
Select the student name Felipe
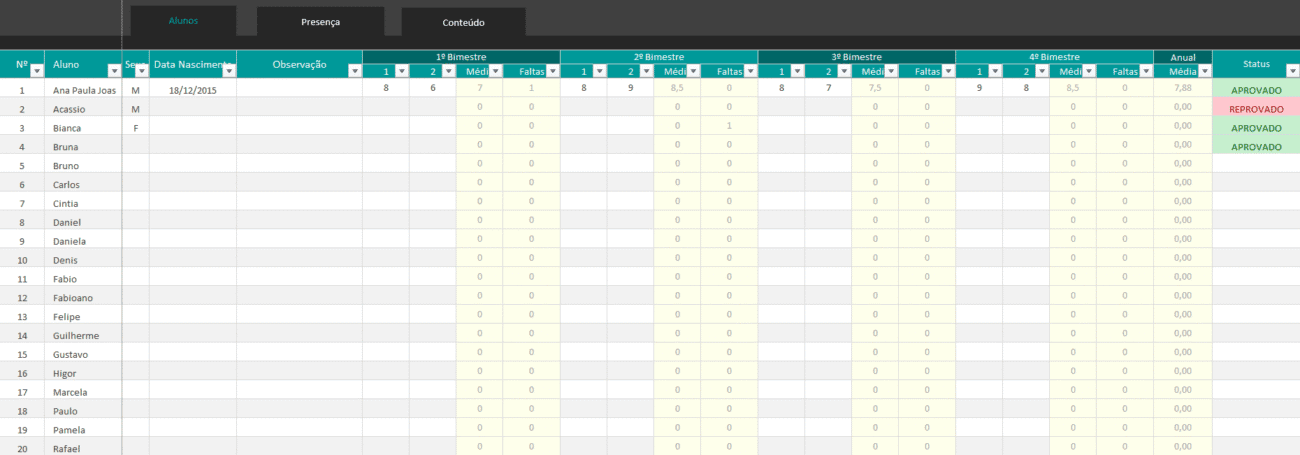coord(66,316)
